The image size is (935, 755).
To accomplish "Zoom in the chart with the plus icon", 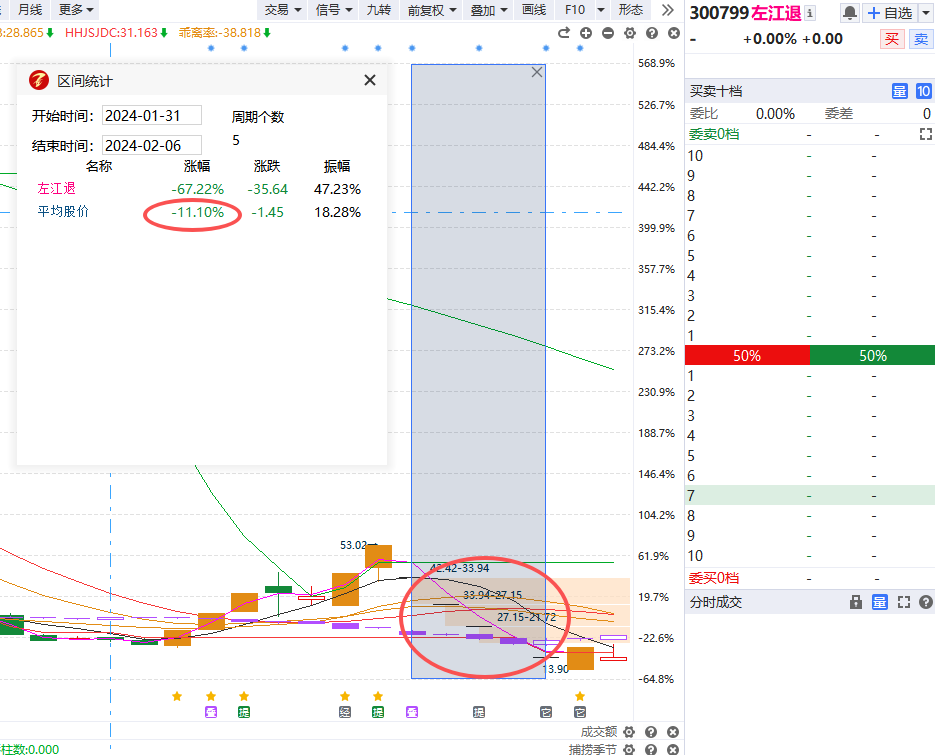I will [x=586, y=33].
